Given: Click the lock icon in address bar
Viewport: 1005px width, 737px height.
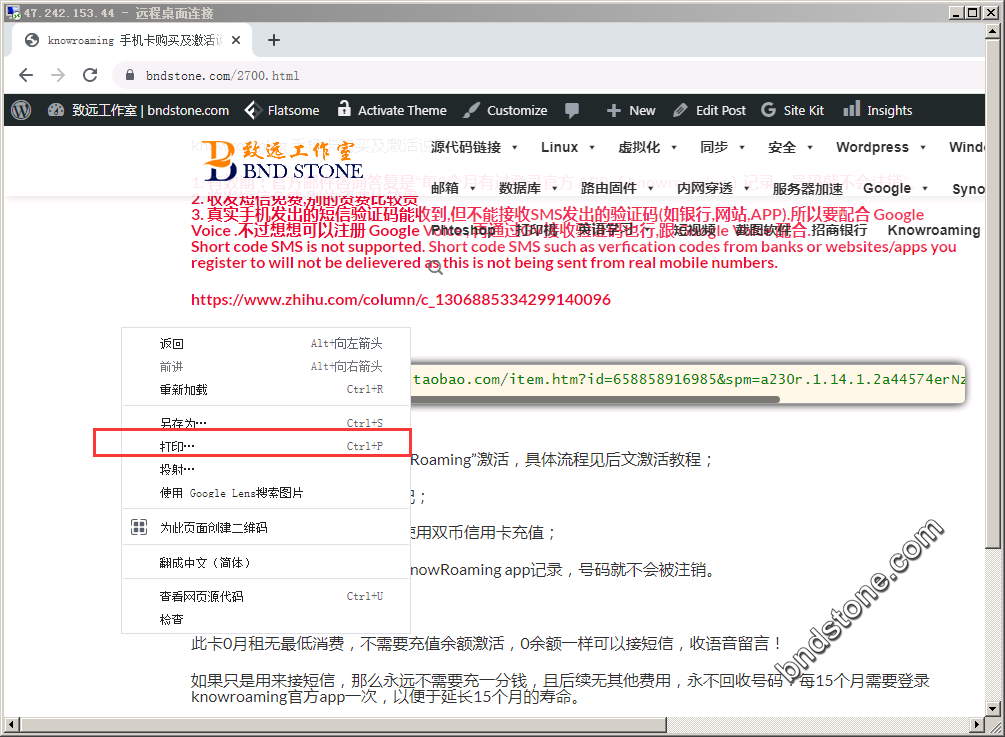Looking at the screenshot, I should click(x=130, y=75).
